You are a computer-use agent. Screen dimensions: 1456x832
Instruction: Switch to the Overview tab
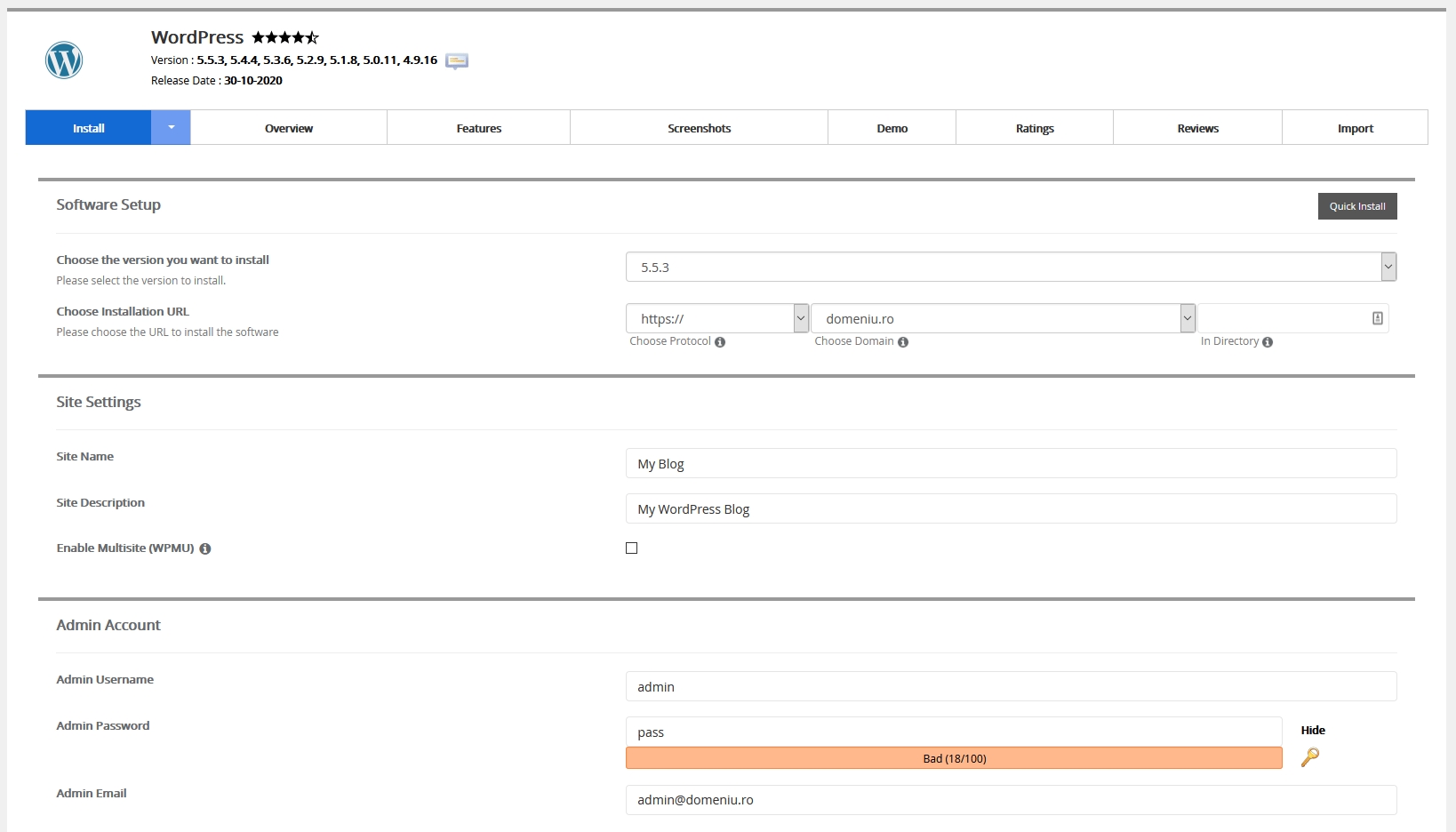coord(289,128)
